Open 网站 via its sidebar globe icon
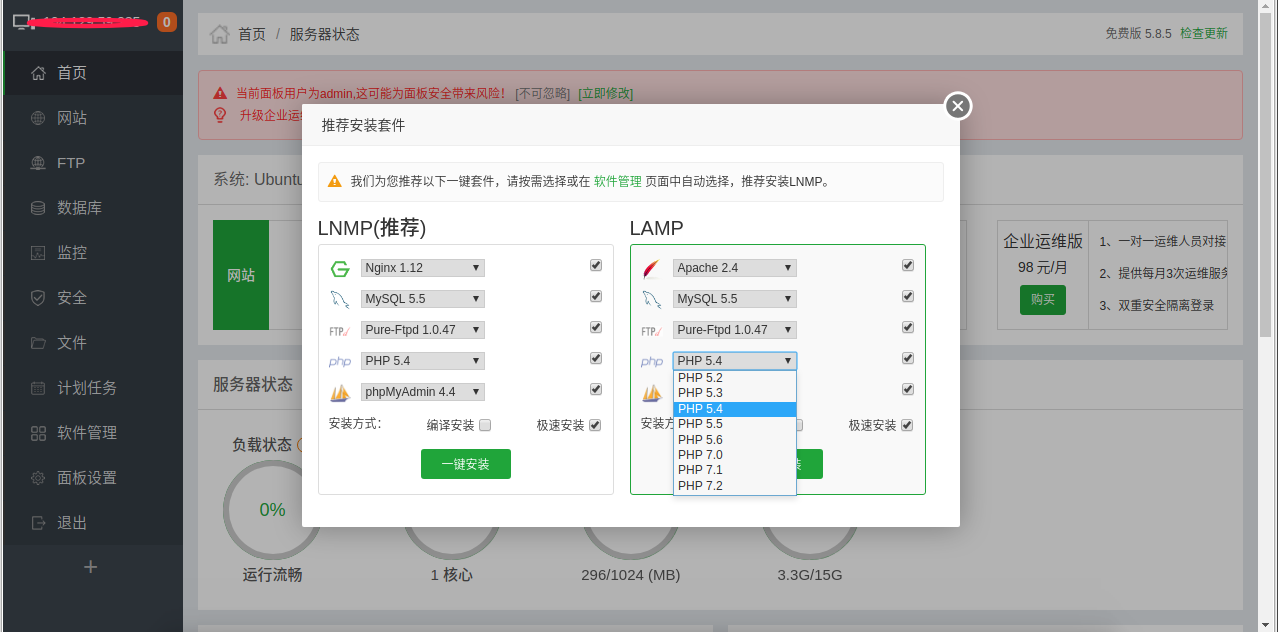The height and width of the screenshot is (632, 1278). [x=39, y=118]
